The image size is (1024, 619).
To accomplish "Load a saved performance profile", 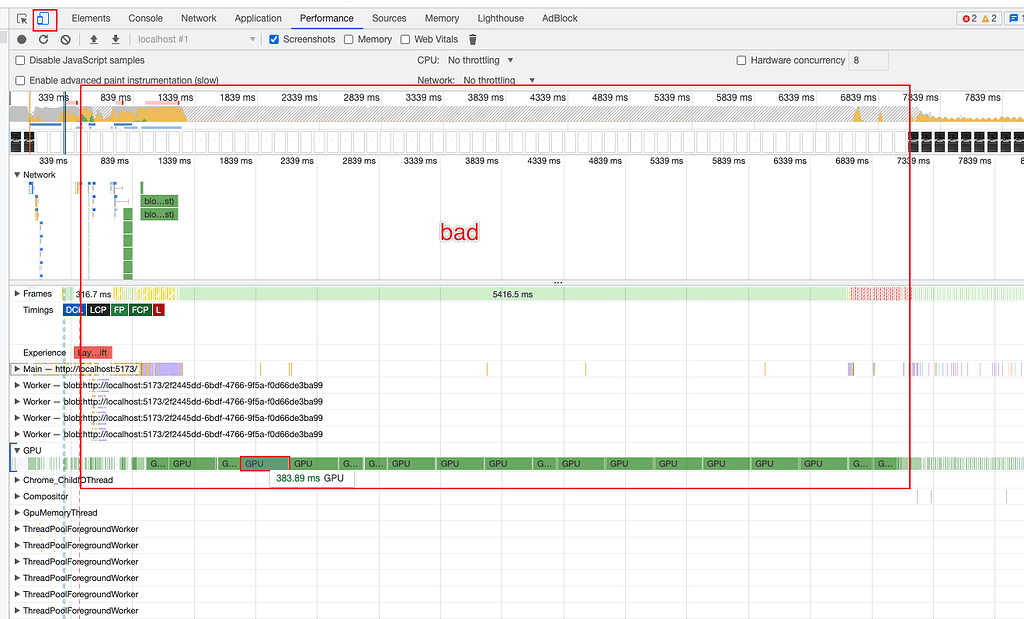I will click(95, 39).
